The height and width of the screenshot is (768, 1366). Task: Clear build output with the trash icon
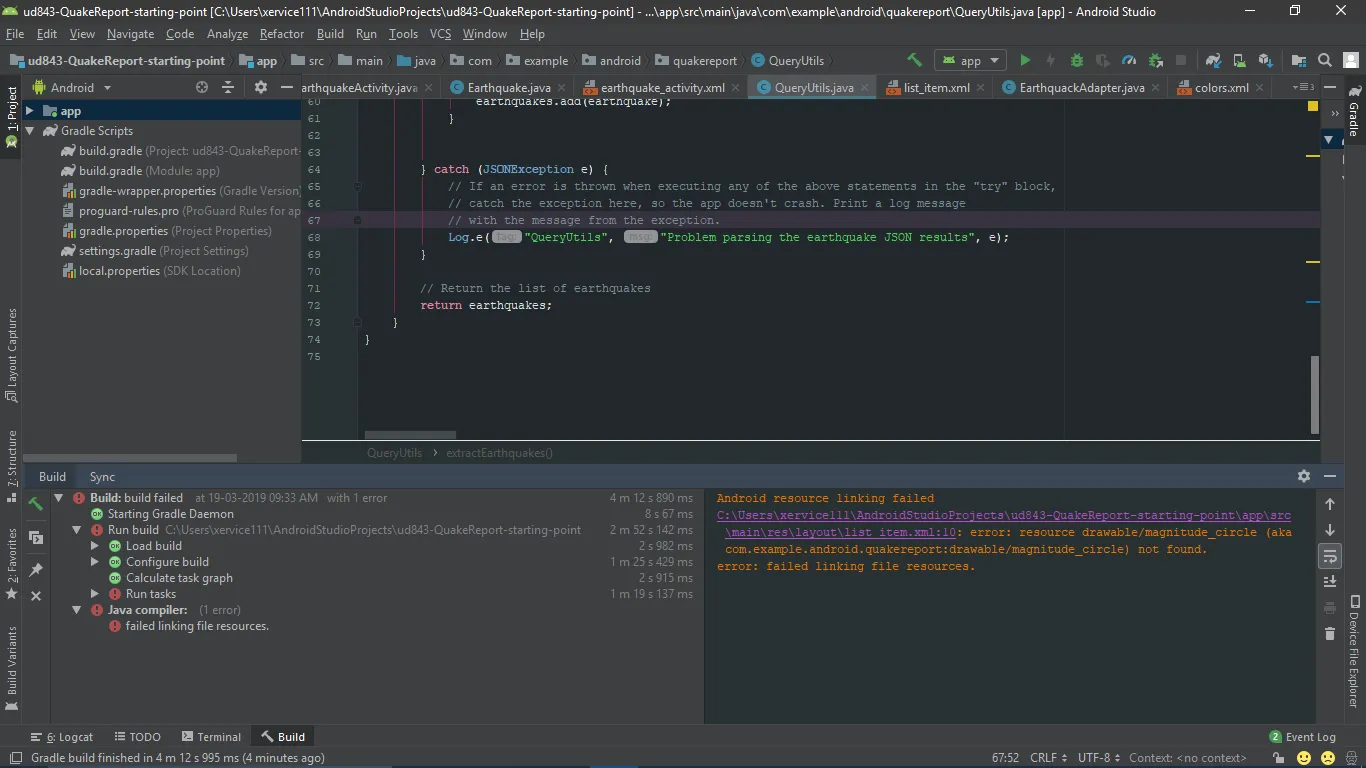click(1329, 633)
